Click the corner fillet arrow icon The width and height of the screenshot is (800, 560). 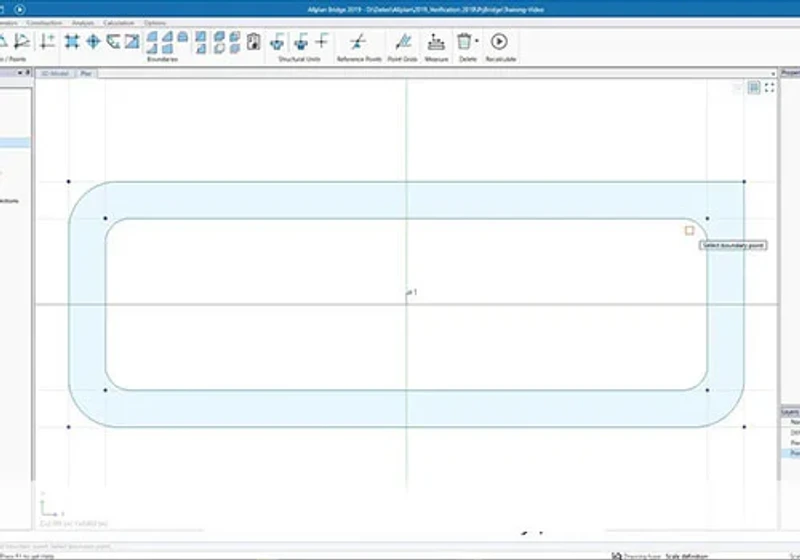113,41
